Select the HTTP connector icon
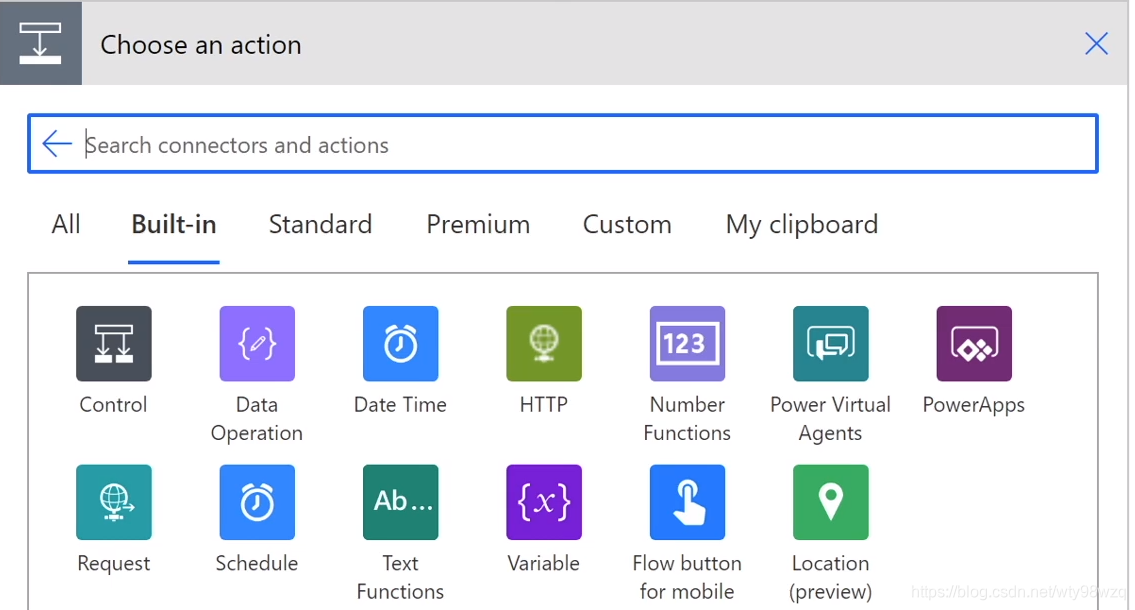Image resolution: width=1135 pixels, height=610 pixels. (544, 344)
